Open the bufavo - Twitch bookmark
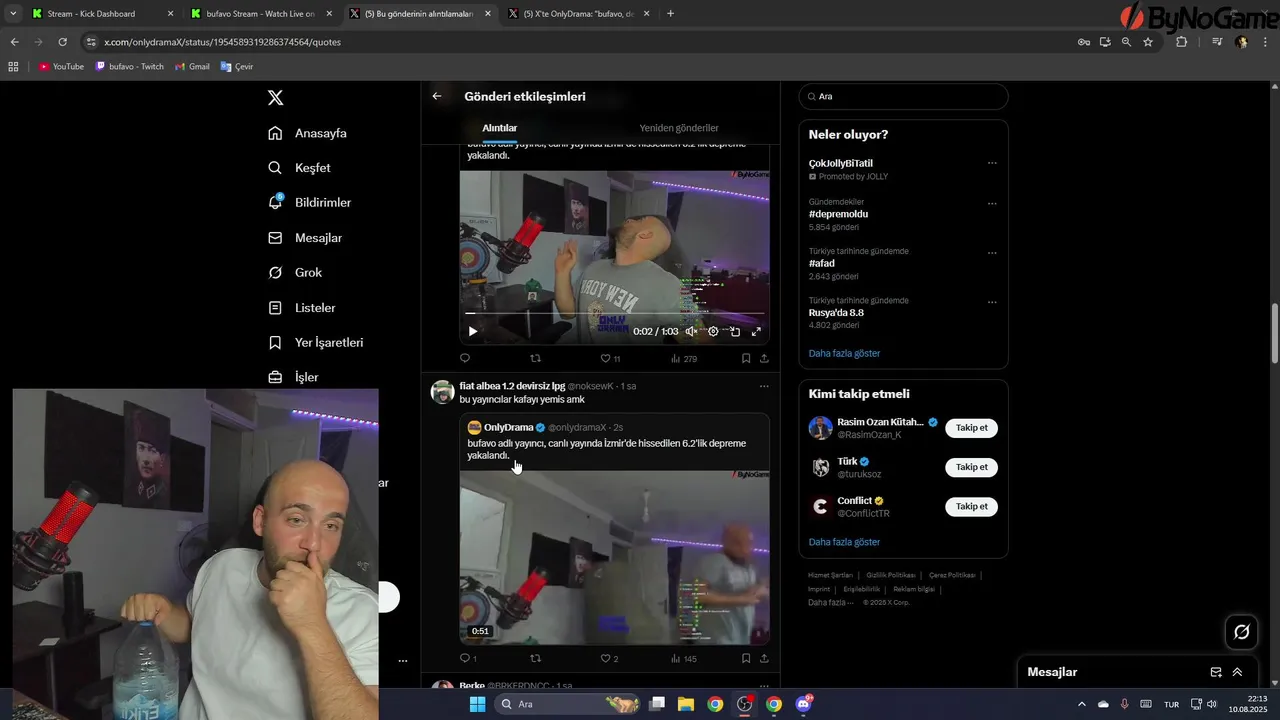Image resolution: width=1280 pixels, height=720 pixels. point(130,67)
